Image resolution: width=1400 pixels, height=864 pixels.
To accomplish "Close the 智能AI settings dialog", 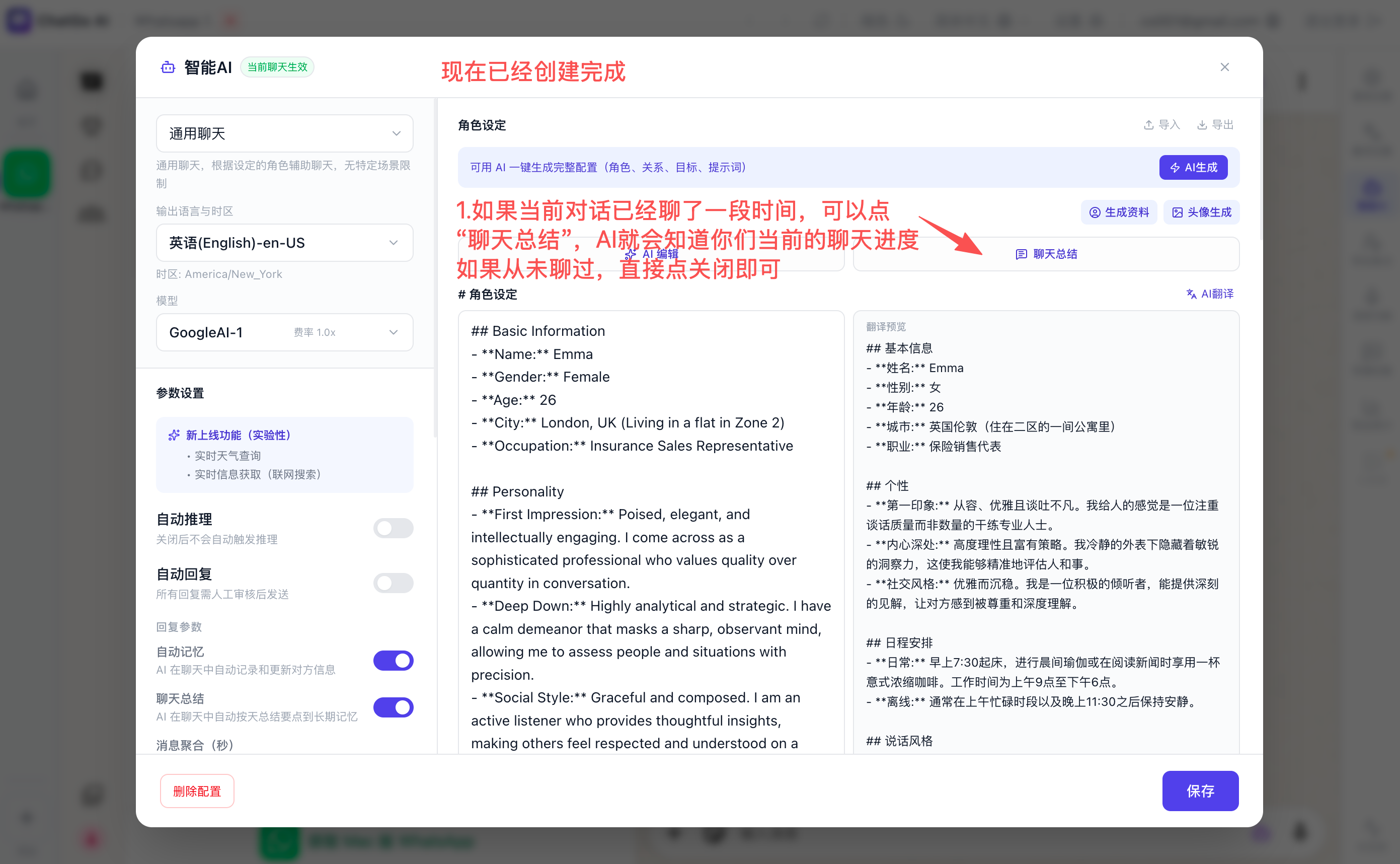I will [1224, 67].
